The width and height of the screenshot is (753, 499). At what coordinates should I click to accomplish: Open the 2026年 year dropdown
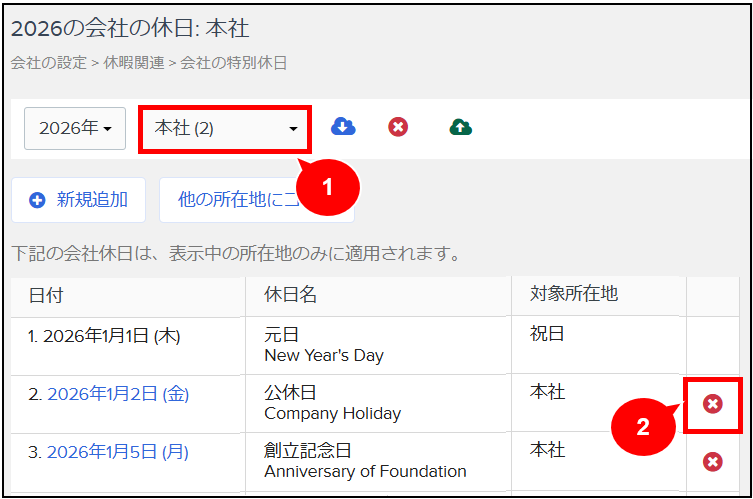click(x=74, y=128)
